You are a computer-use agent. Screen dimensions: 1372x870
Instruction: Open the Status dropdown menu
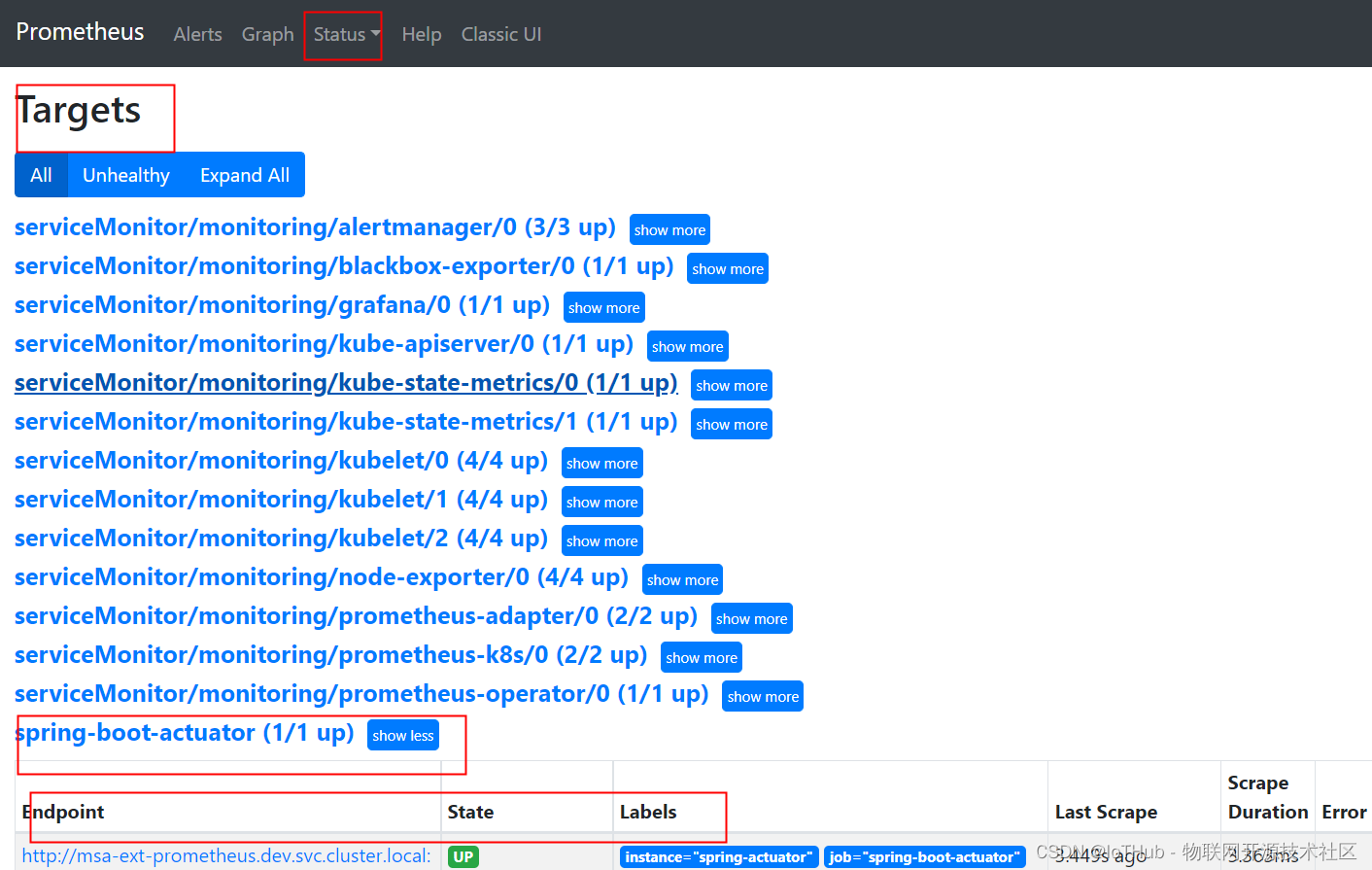[346, 34]
